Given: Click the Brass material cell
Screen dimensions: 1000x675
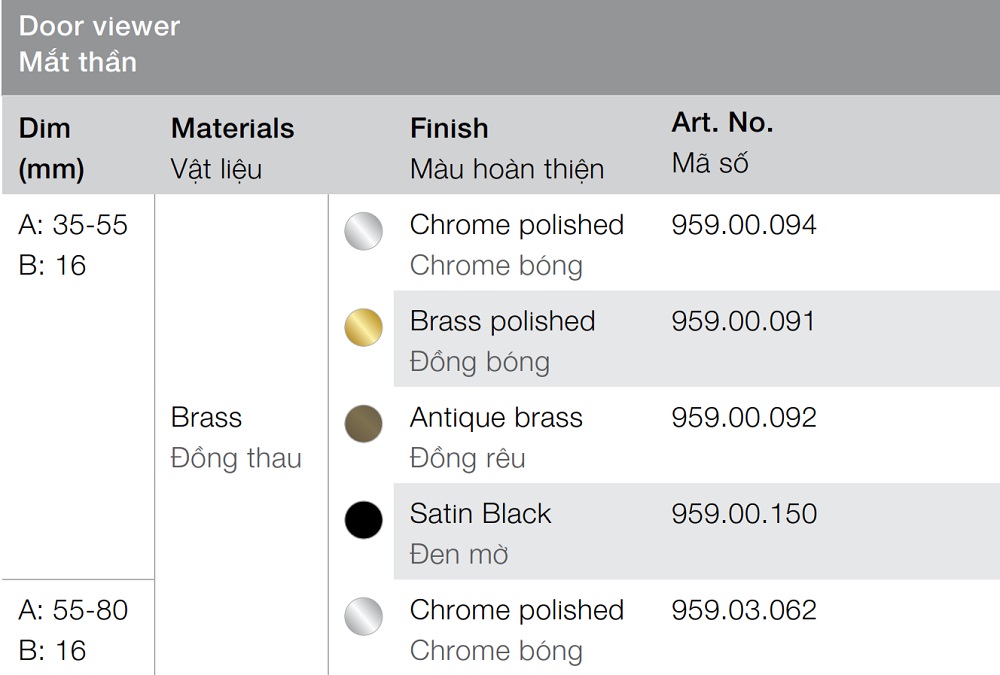Looking at the screenshot, I should (x=206, y=417).
